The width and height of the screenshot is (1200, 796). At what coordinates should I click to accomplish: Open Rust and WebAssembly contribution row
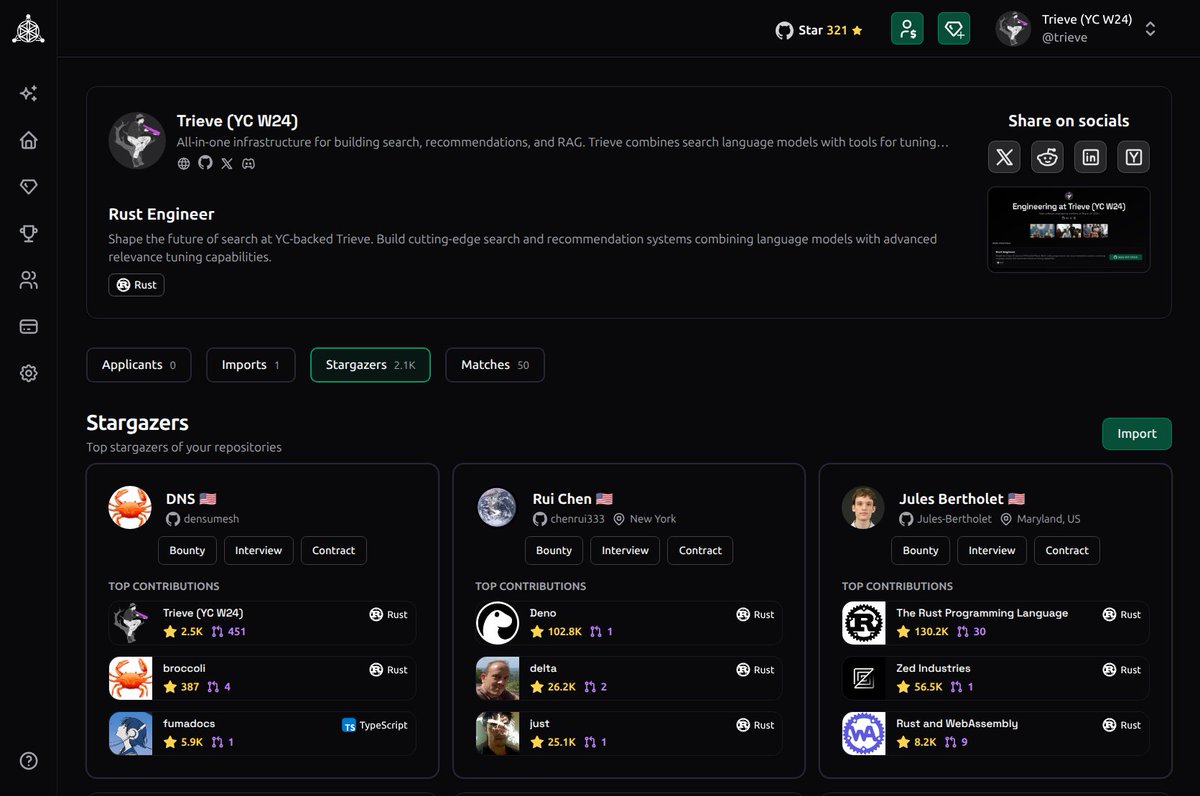(x=996, y=733)
